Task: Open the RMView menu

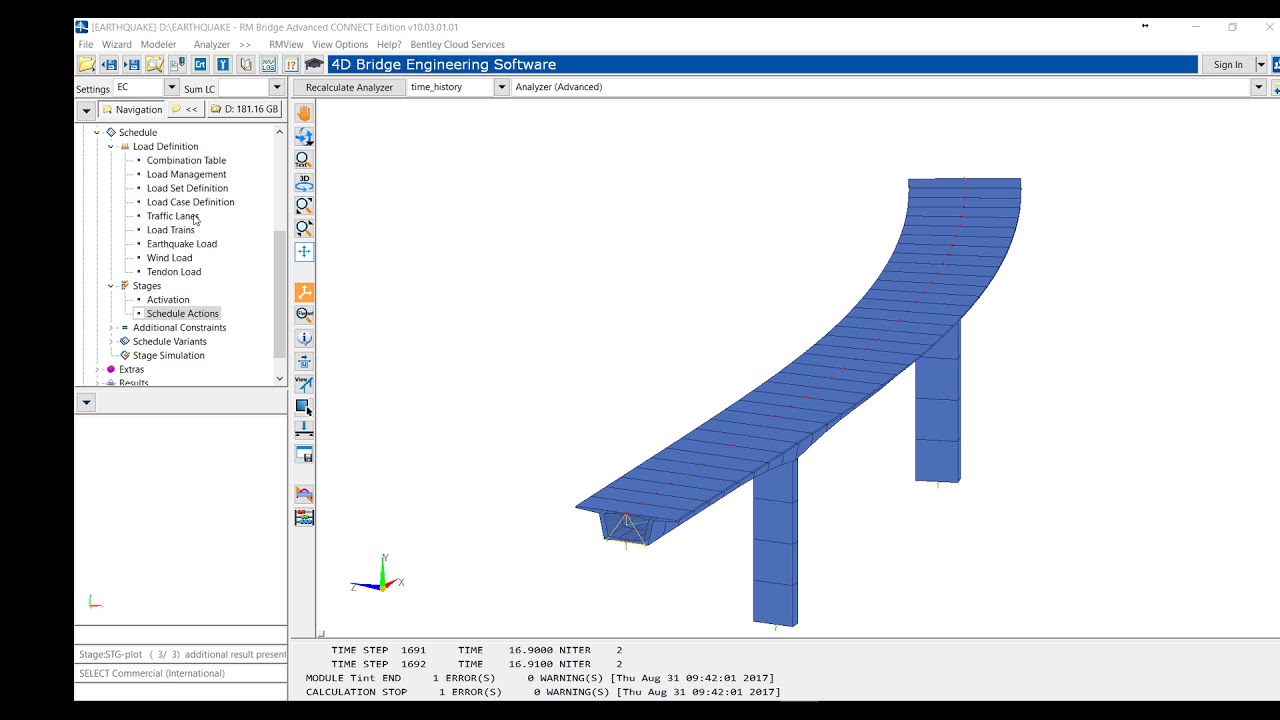Action: (x=286, y=44)
